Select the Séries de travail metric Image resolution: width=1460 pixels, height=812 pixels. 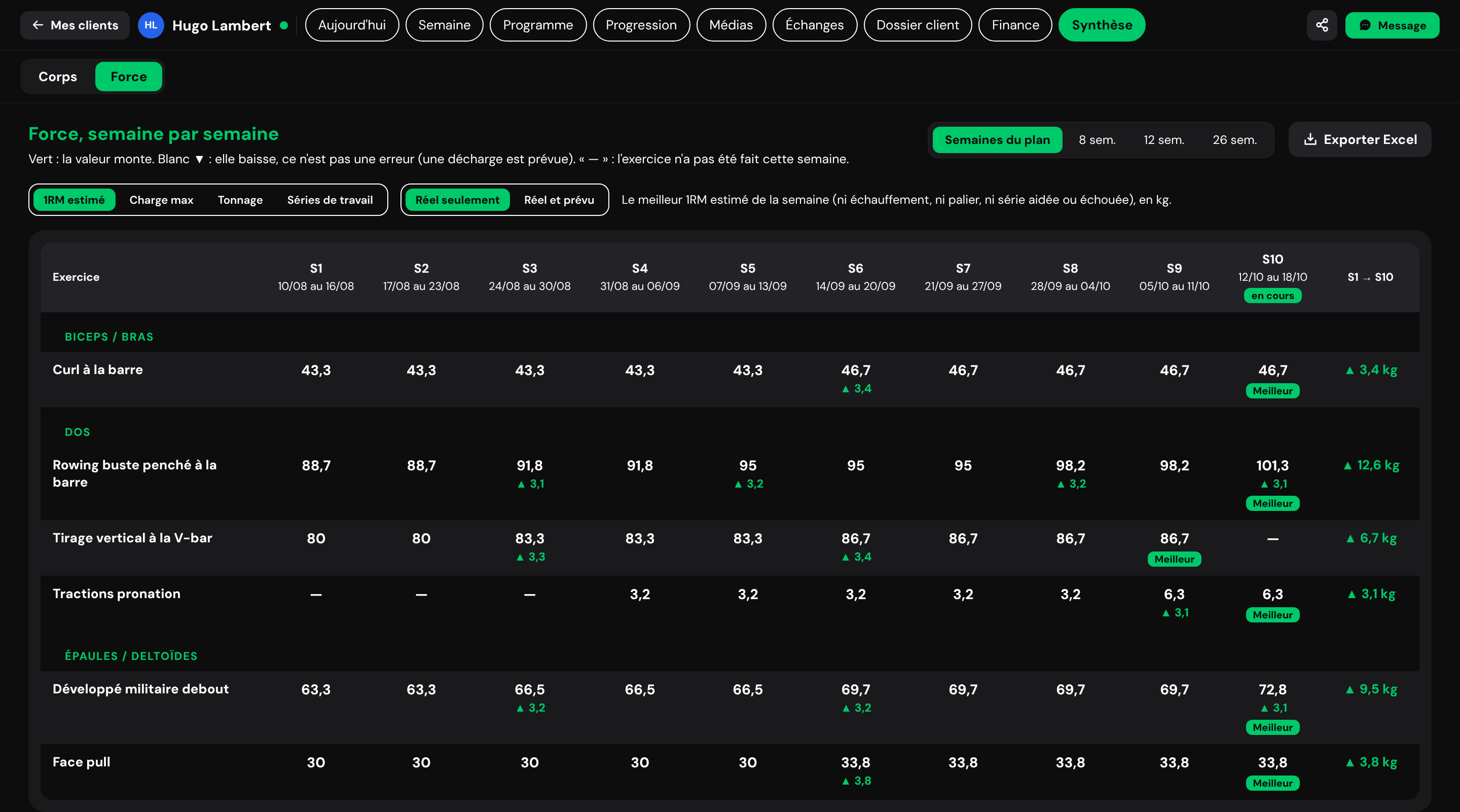pos(330,200)
